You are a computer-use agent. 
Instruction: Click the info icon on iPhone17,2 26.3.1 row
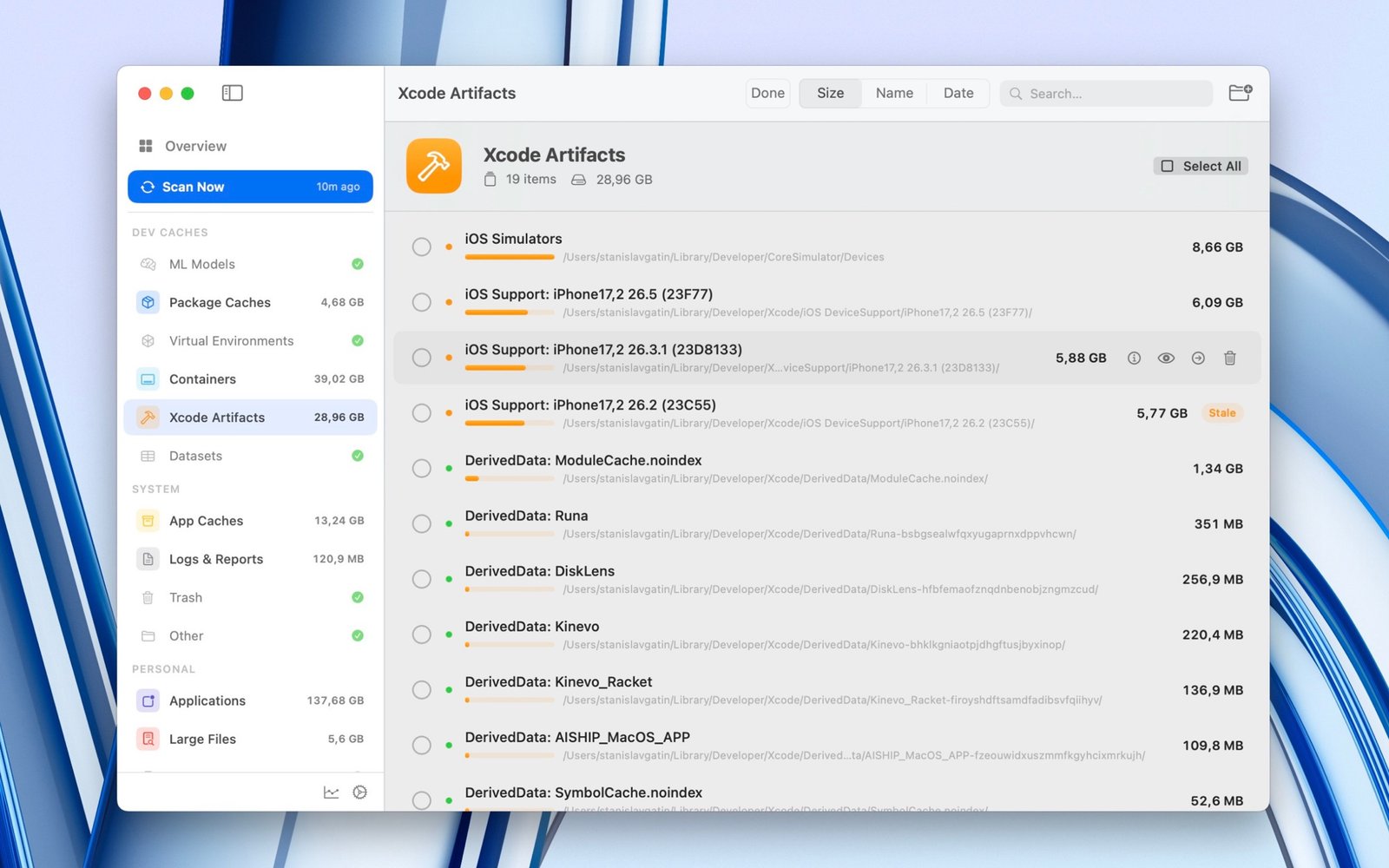coord(1134,358)
